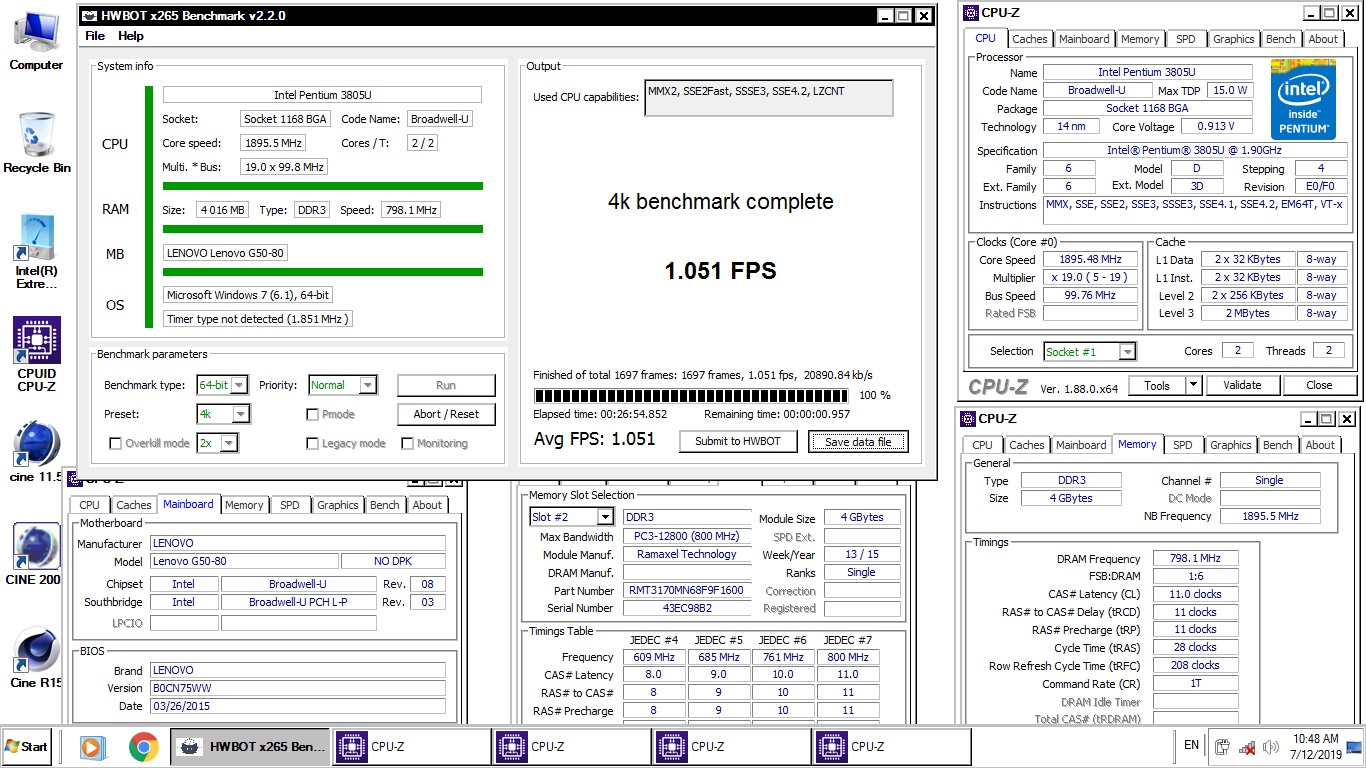The width and height of the screenshot is (1366, 768).
Task: Click the Part Number RMT3170MN68F9F1600 field
Action: pyautogui.click(x=686, y=590)
